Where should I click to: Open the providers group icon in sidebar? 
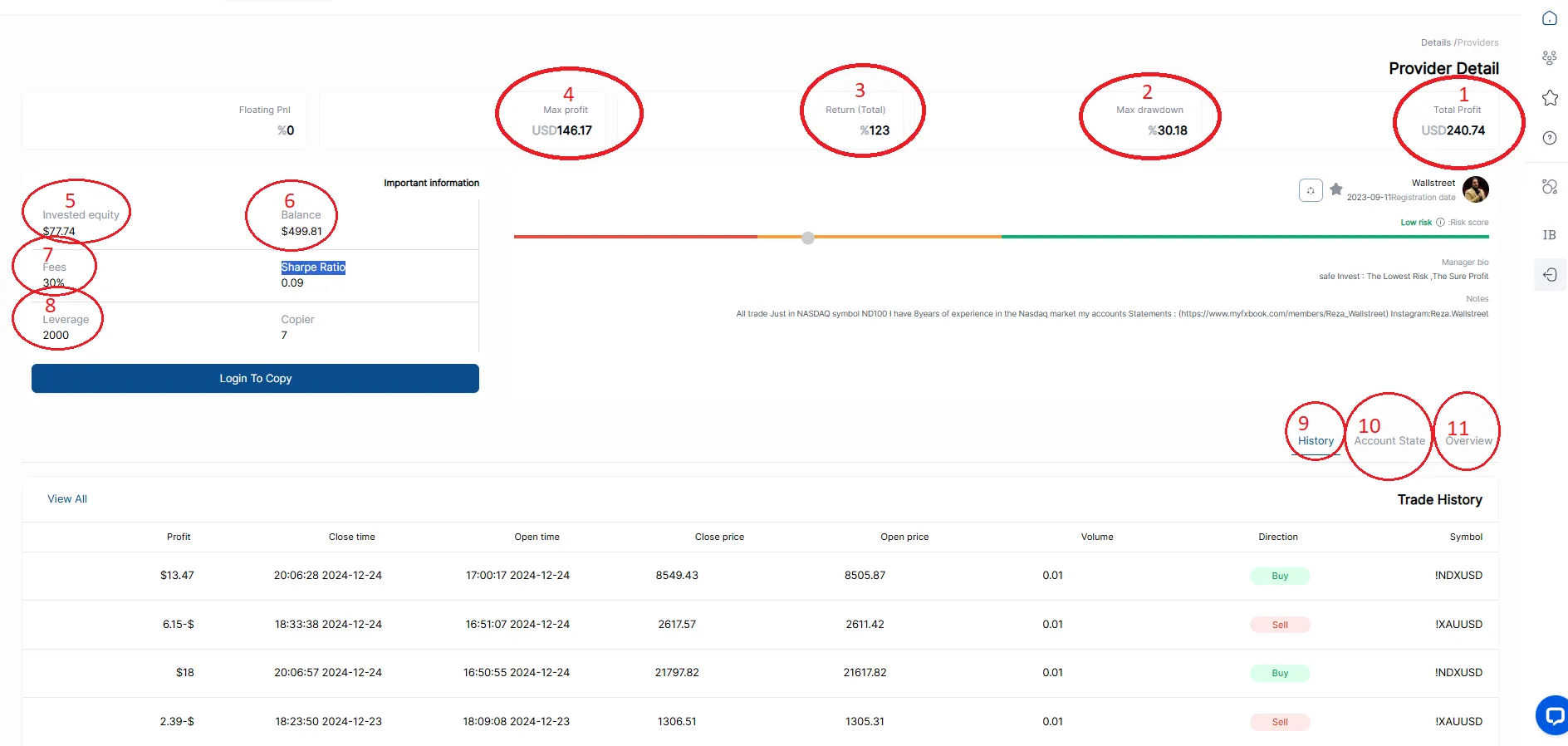point(1549,58)
